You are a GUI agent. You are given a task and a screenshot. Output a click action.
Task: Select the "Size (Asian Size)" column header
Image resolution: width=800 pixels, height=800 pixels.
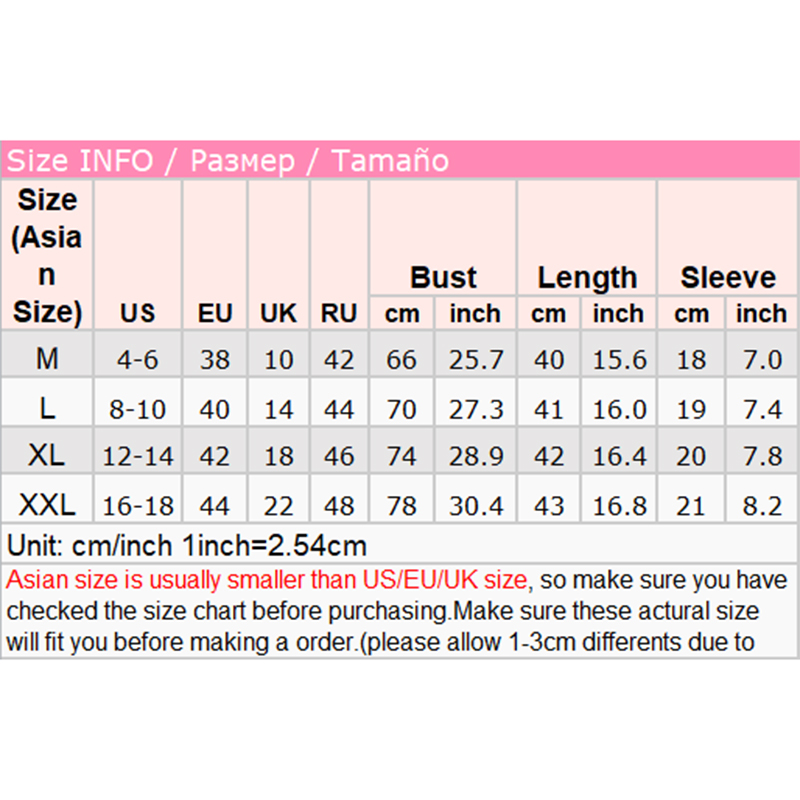tap(47, 255)
